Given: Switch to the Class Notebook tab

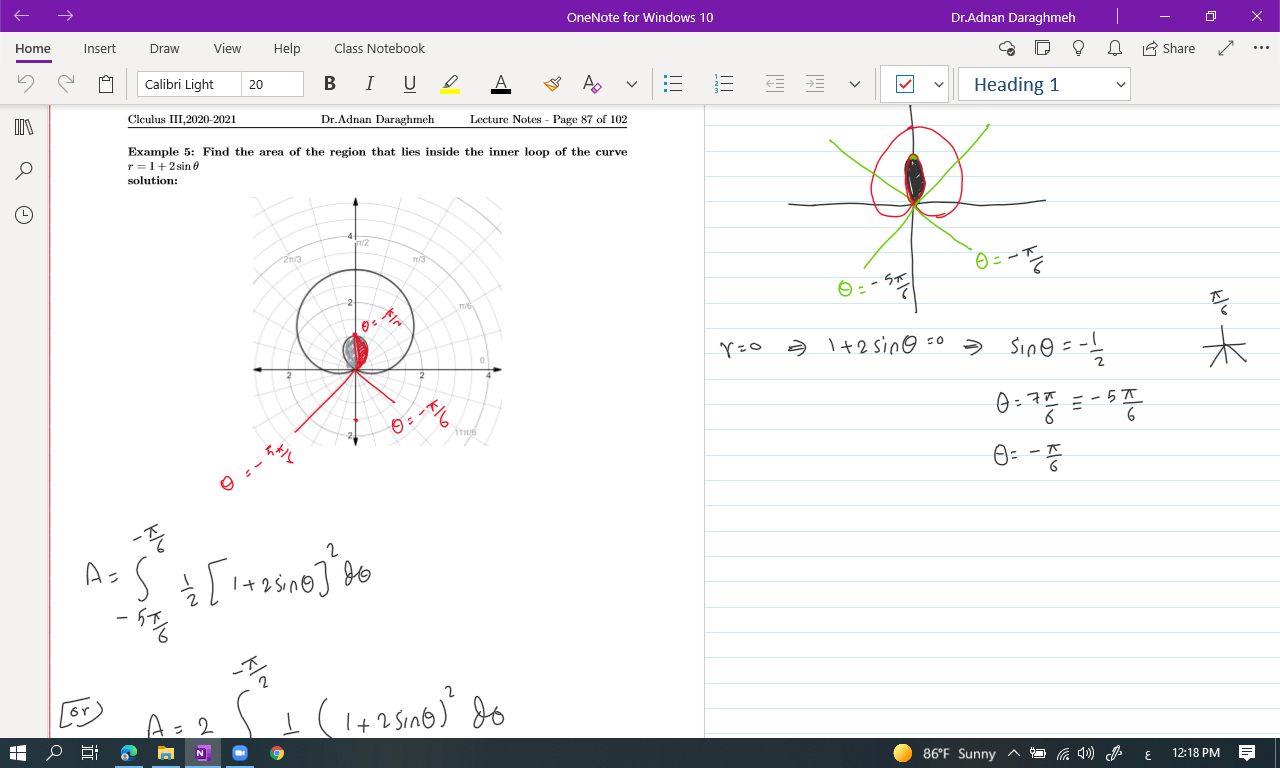Looking at the screenshot, I should [x=379, y=48].
